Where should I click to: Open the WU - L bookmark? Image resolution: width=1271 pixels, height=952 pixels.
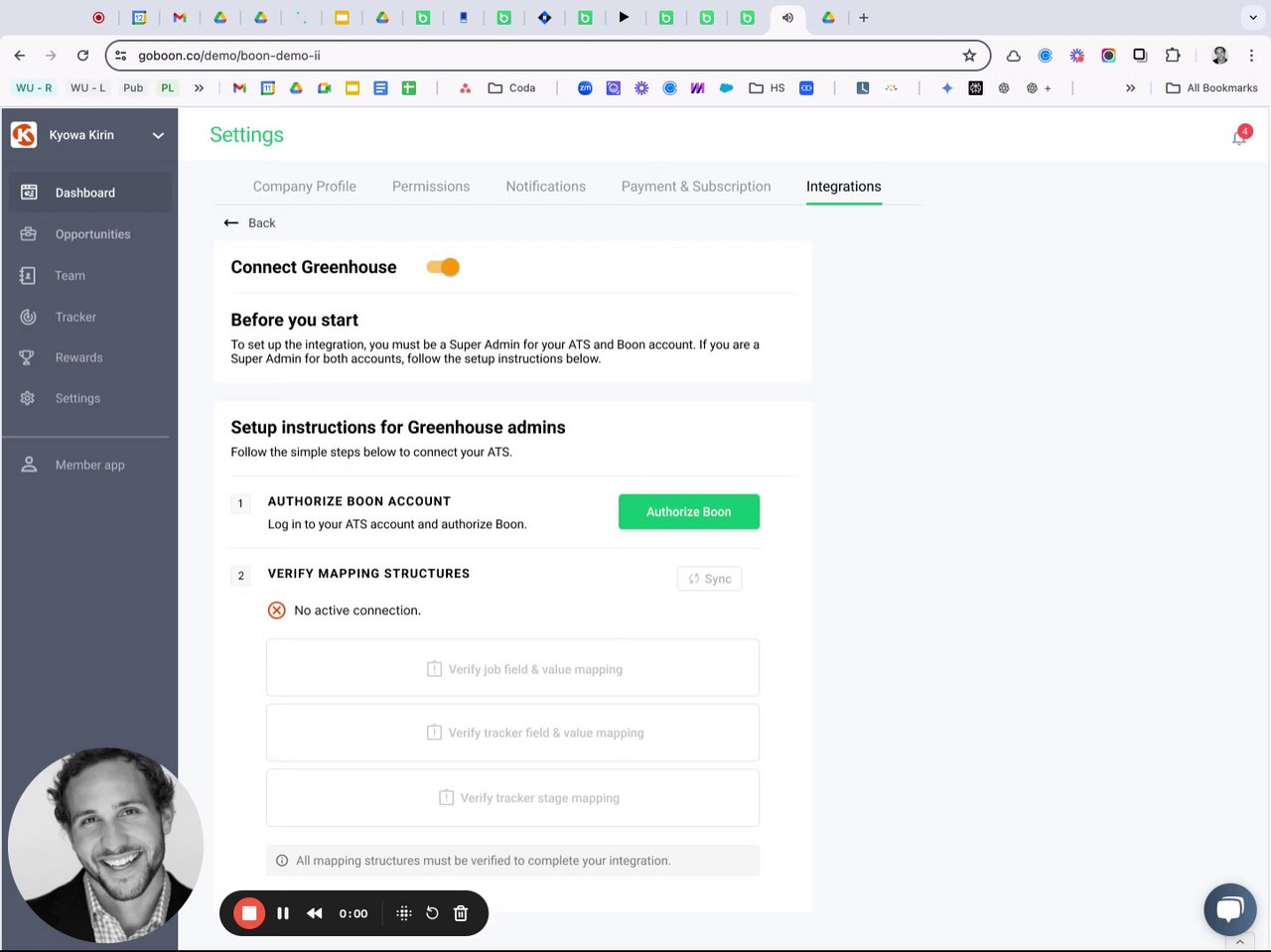(x=87, y=87)
